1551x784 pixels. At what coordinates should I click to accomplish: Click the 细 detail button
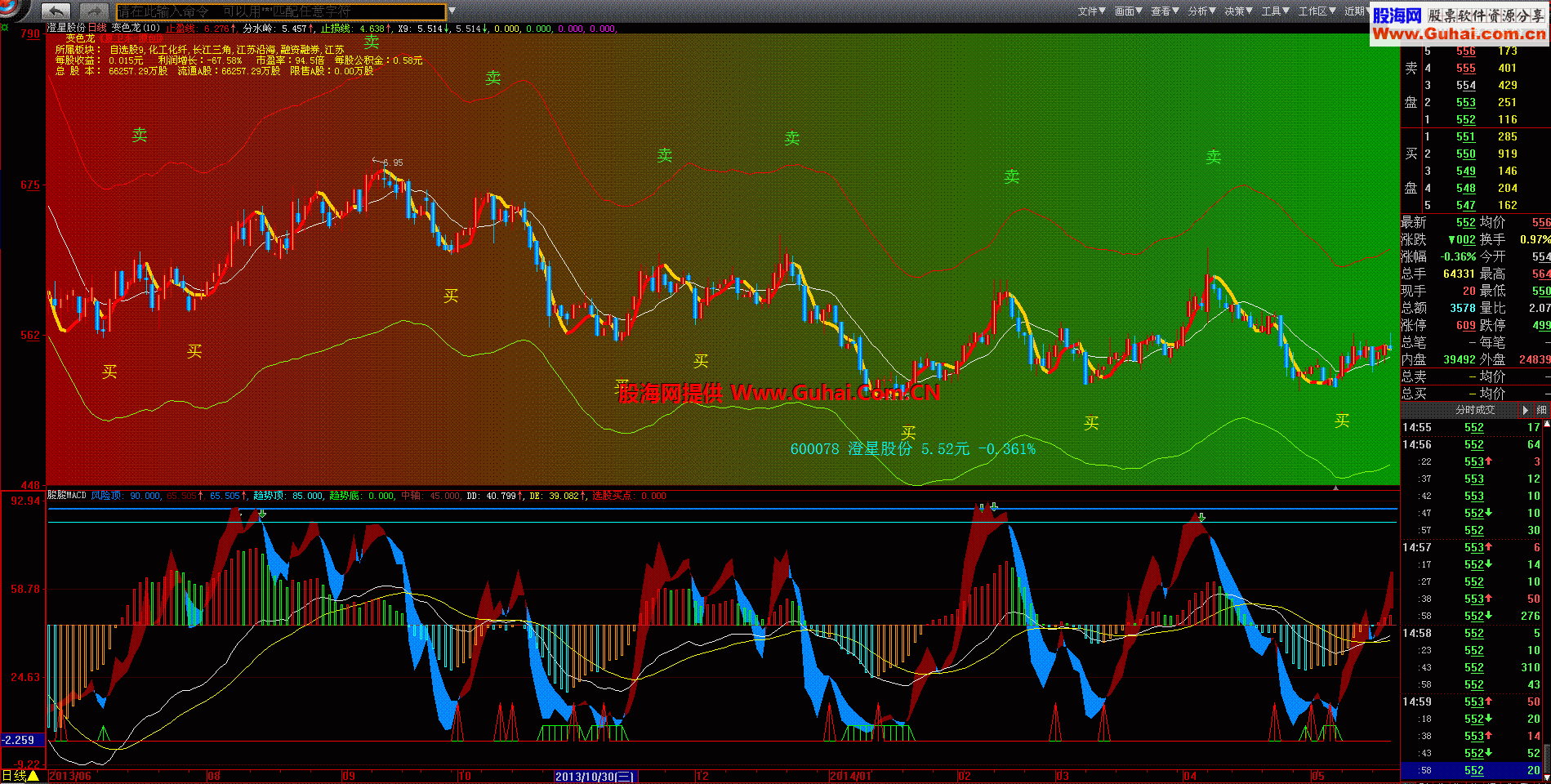pos(1541,410)
